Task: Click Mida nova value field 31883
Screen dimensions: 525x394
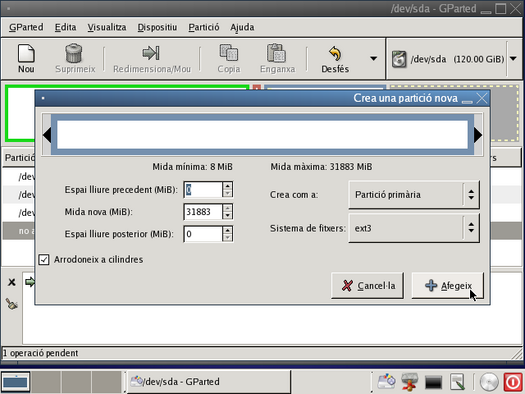Action: [203, 212]
